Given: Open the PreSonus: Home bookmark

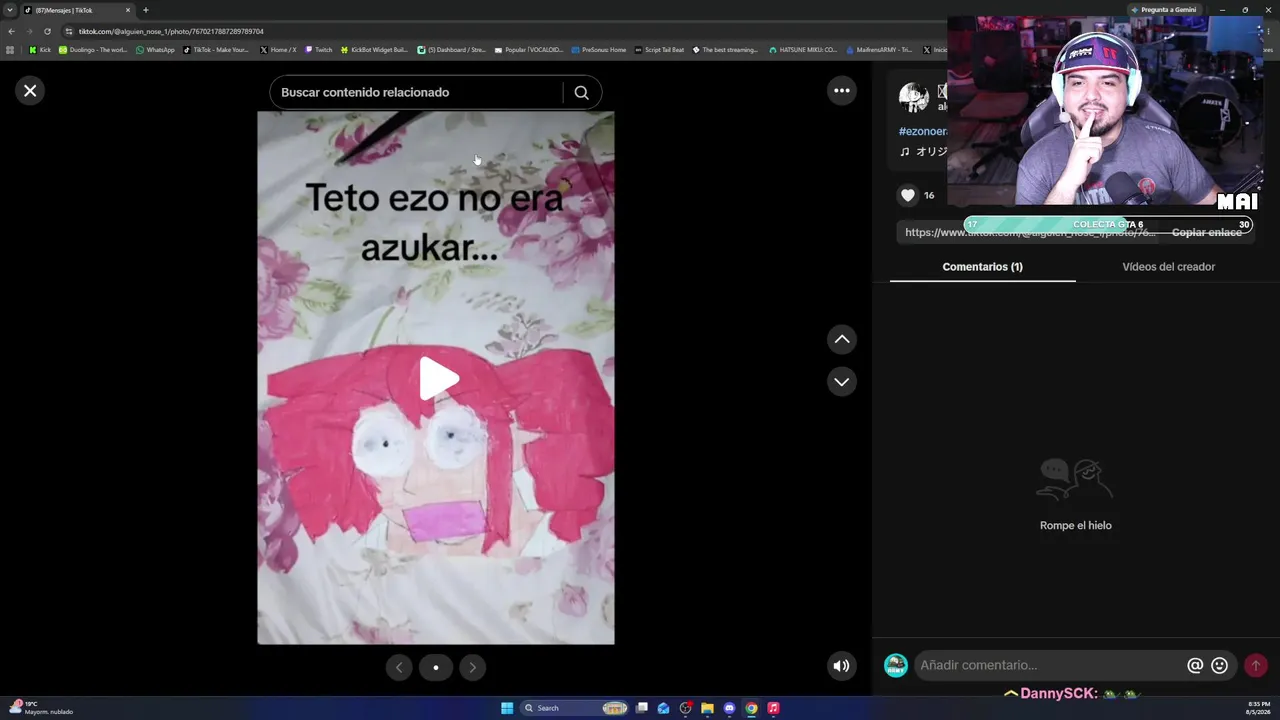Looking at the screenshot, I should (598, 50).
